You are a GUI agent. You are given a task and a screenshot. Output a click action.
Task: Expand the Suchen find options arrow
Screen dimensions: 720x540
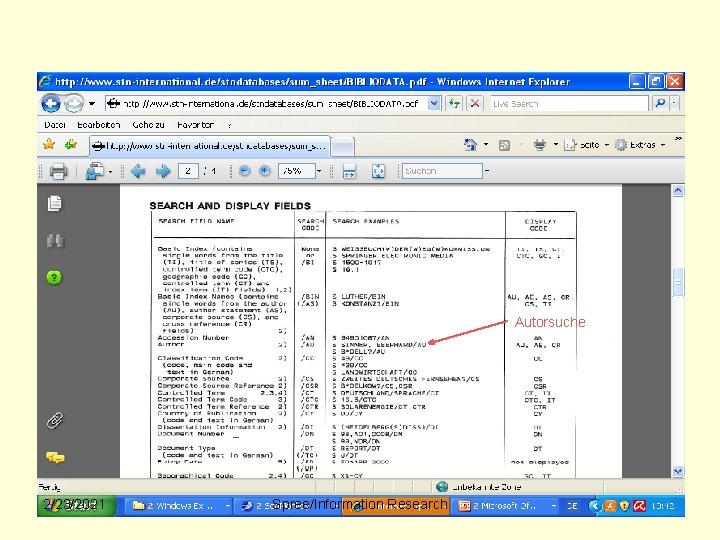click(487, 171)
